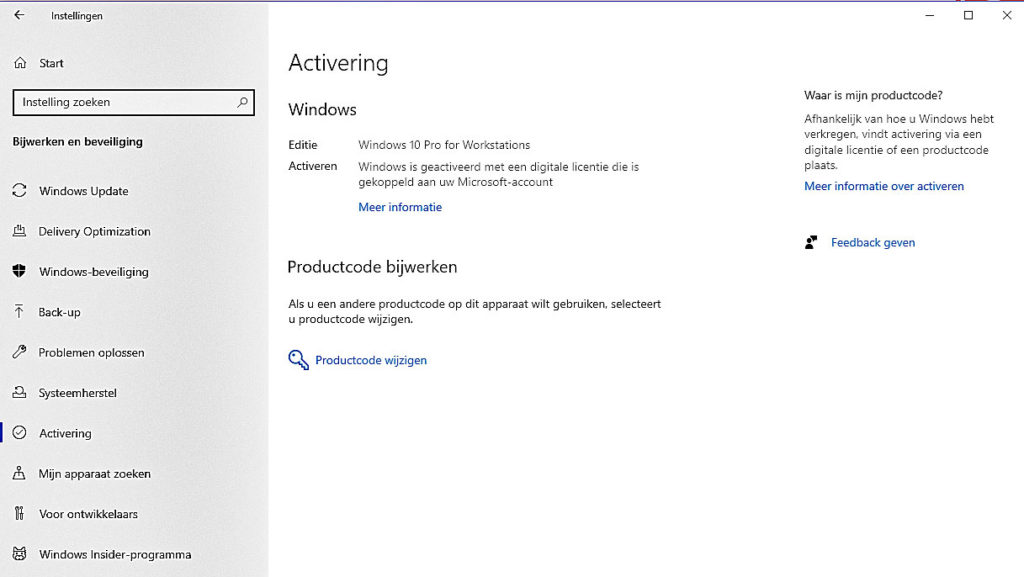The width and height of the screenshot is (1024, 577).
Task: Click the Windows Update sync icon
Action: point(20,191)
